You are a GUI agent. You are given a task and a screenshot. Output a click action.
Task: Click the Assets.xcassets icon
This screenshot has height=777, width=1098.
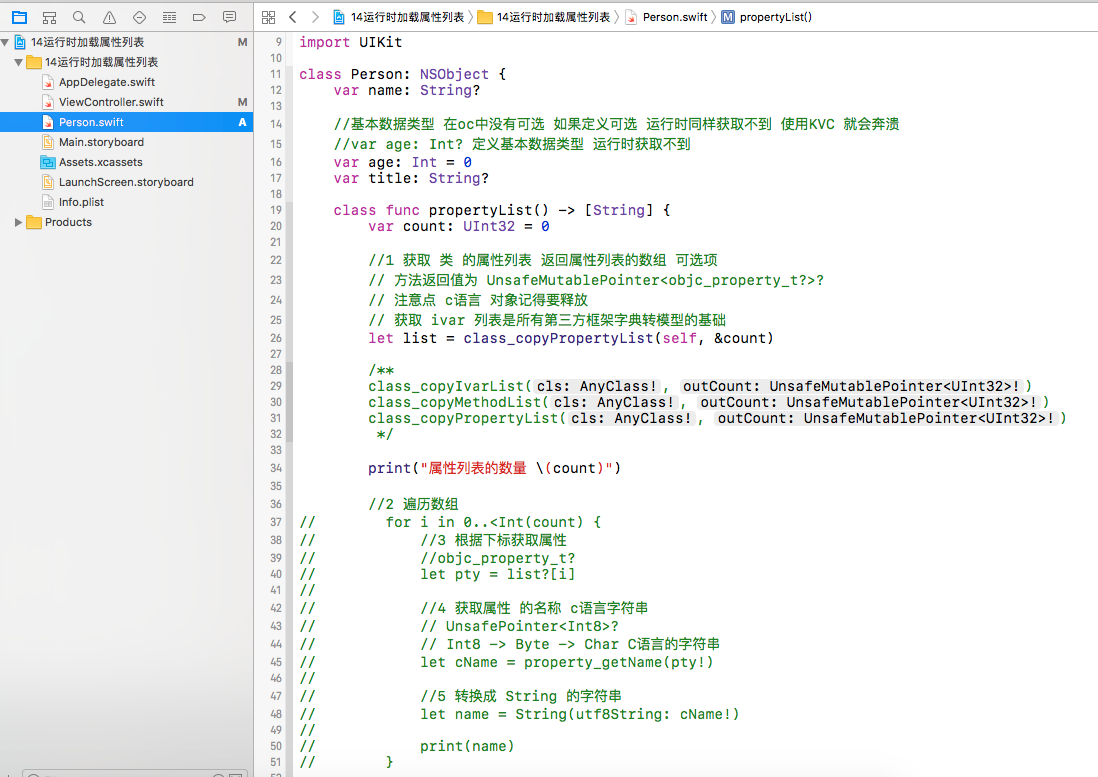click(48, 162)
